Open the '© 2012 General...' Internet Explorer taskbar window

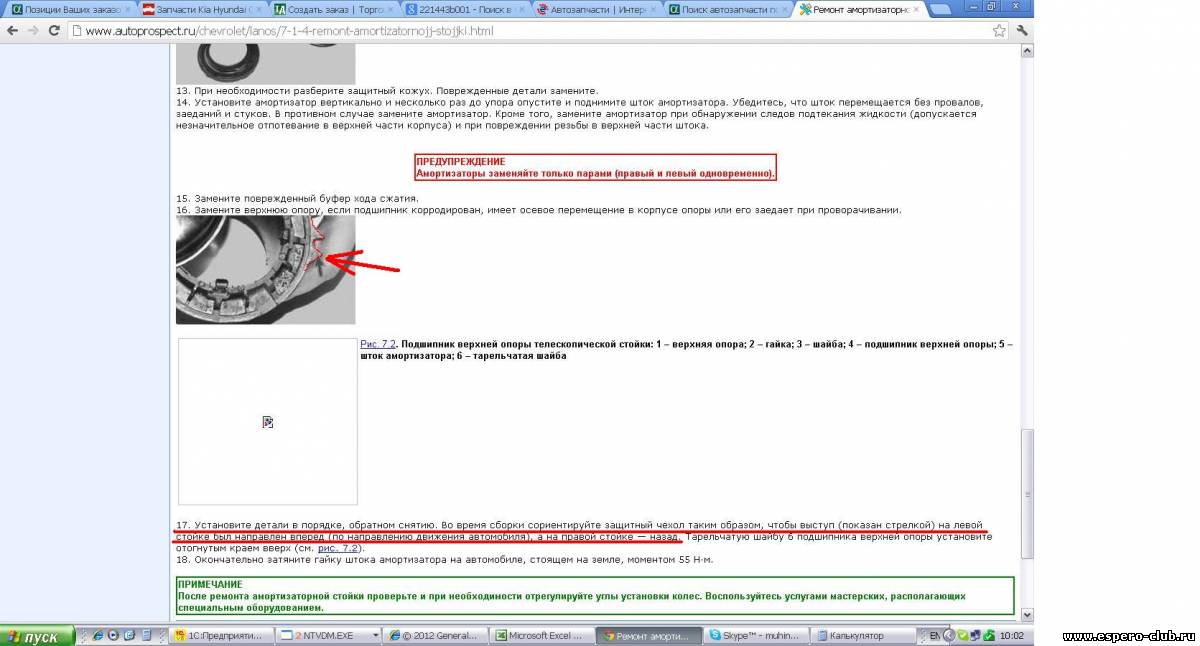point(435,635)
